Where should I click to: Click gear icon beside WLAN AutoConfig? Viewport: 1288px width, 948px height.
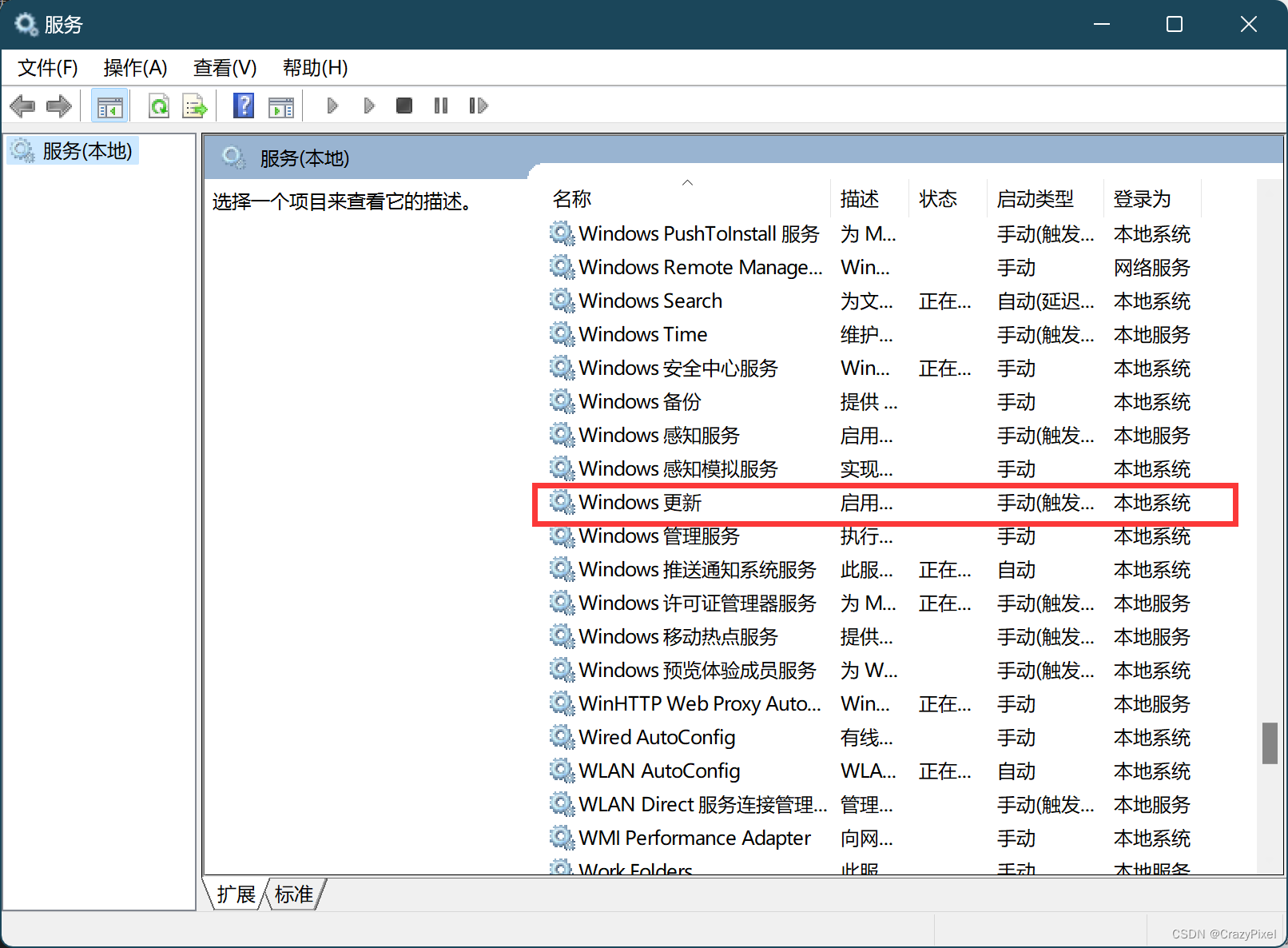562,771
